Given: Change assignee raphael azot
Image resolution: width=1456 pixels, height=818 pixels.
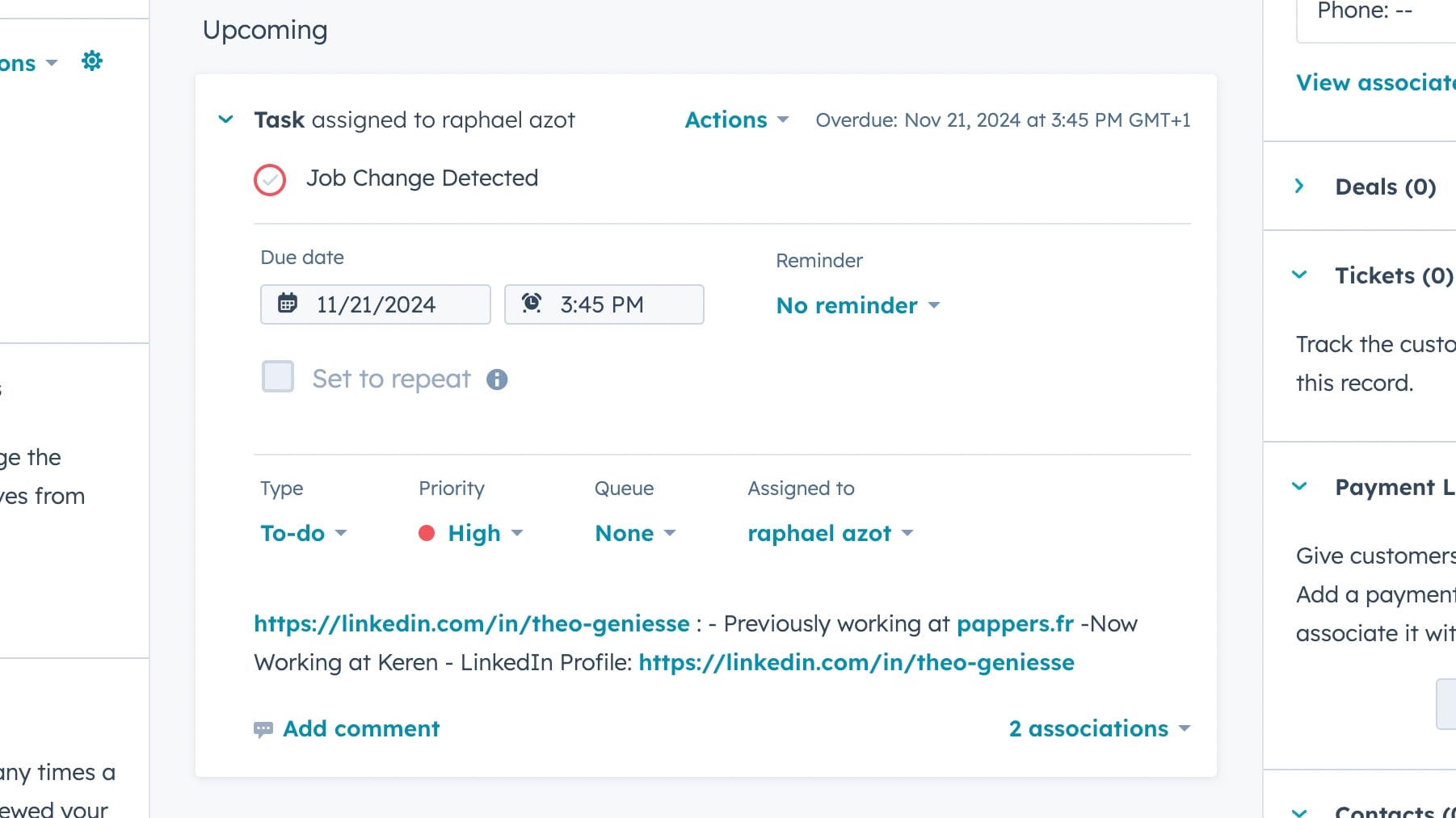Looking at the screenshot, I should (830, 533).
